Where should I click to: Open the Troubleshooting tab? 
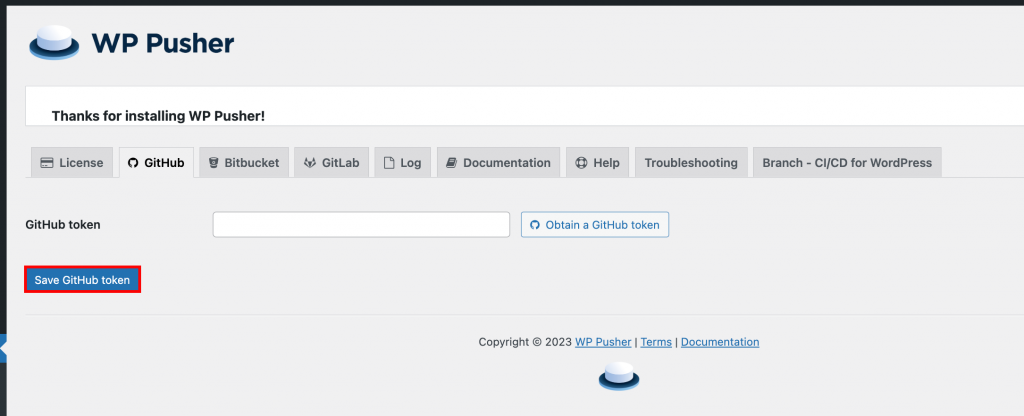(x=691, y=163)
